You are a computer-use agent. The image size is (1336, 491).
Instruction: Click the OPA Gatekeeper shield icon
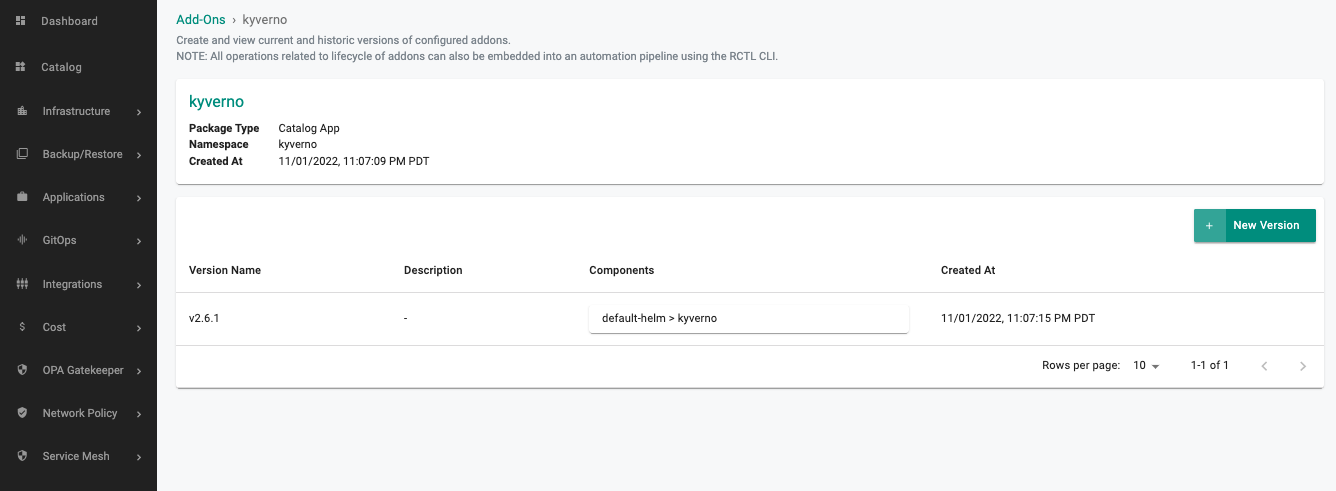tap(22, 370)
